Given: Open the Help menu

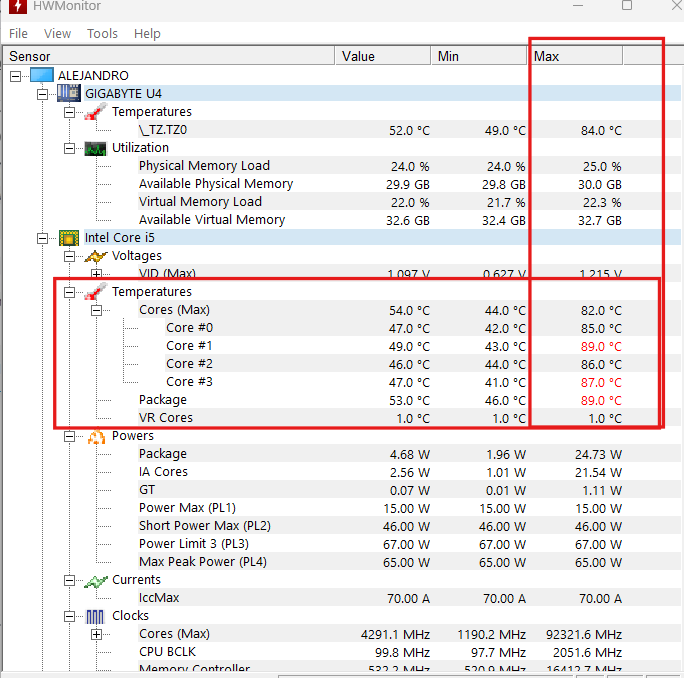Looking at the screenshot, I should [147, 34].
